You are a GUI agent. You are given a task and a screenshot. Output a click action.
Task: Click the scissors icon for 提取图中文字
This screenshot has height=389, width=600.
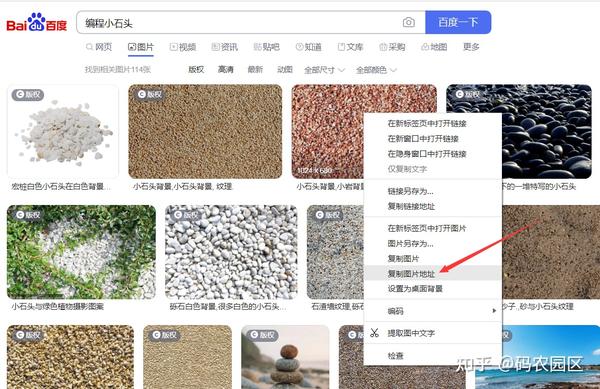pos(374,333)
